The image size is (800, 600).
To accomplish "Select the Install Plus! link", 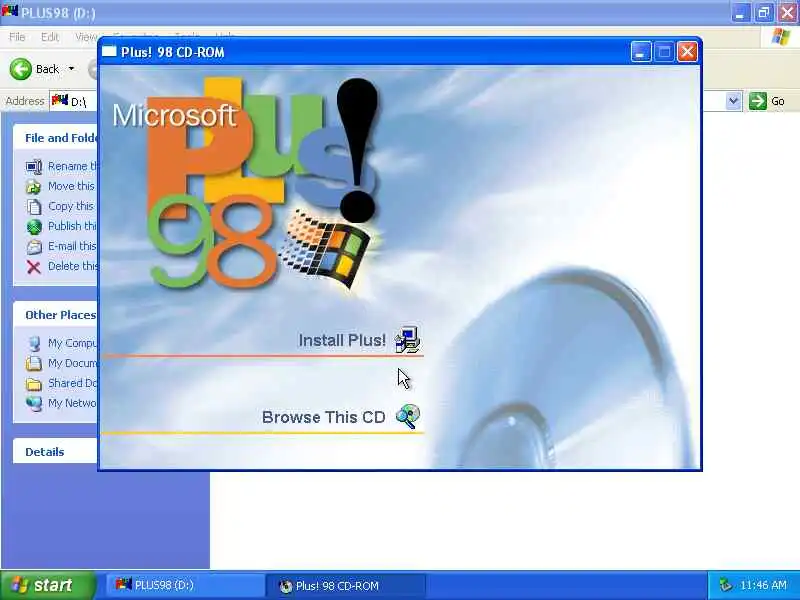I will (342, 340).
